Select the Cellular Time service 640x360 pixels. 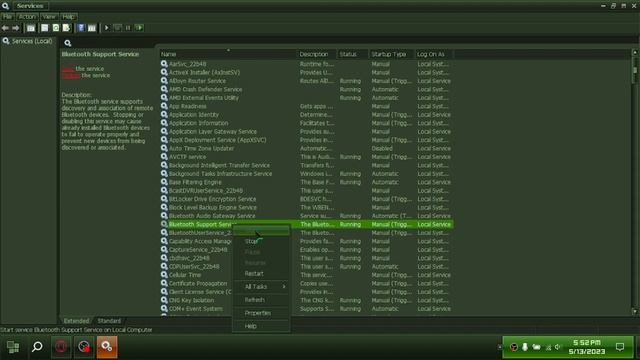tap(306, 275)
